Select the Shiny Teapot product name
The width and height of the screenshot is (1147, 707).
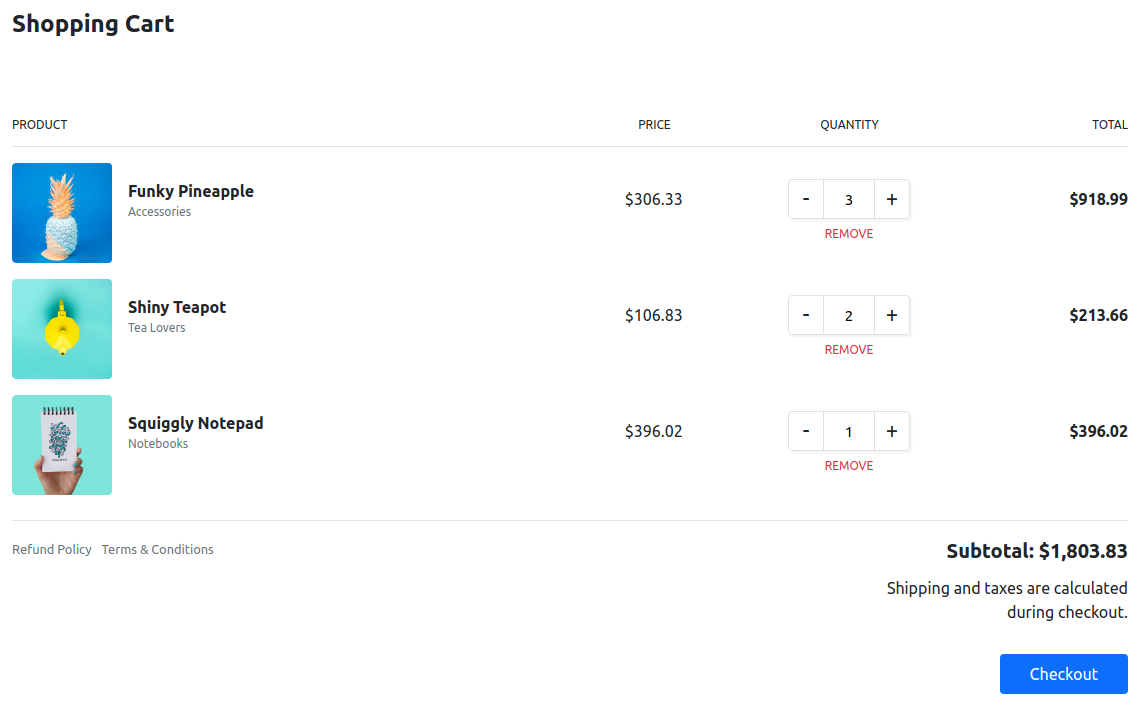coord(176,307)
